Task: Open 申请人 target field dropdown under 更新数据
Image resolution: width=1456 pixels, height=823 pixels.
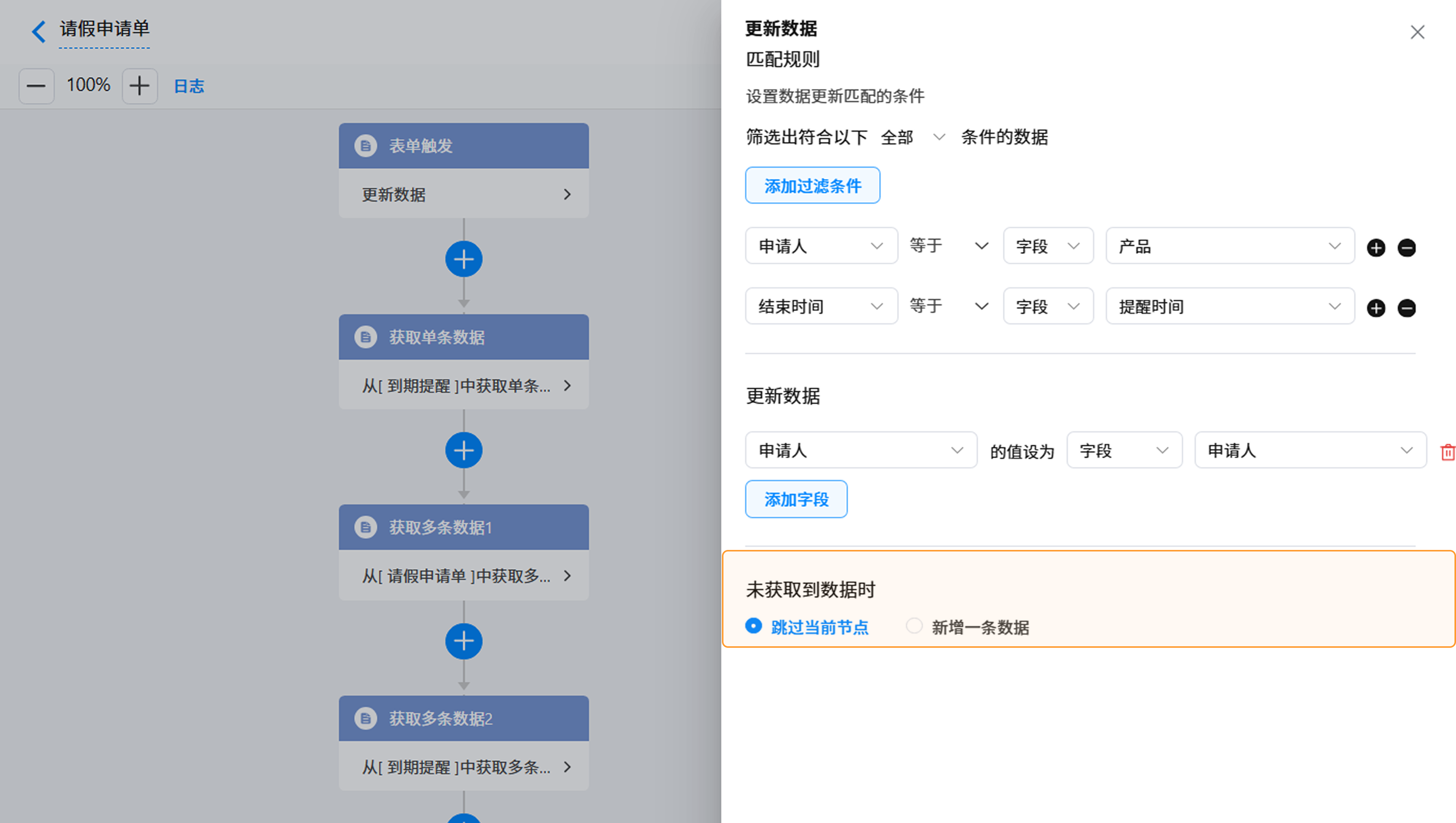Action: tap(861, 451)
